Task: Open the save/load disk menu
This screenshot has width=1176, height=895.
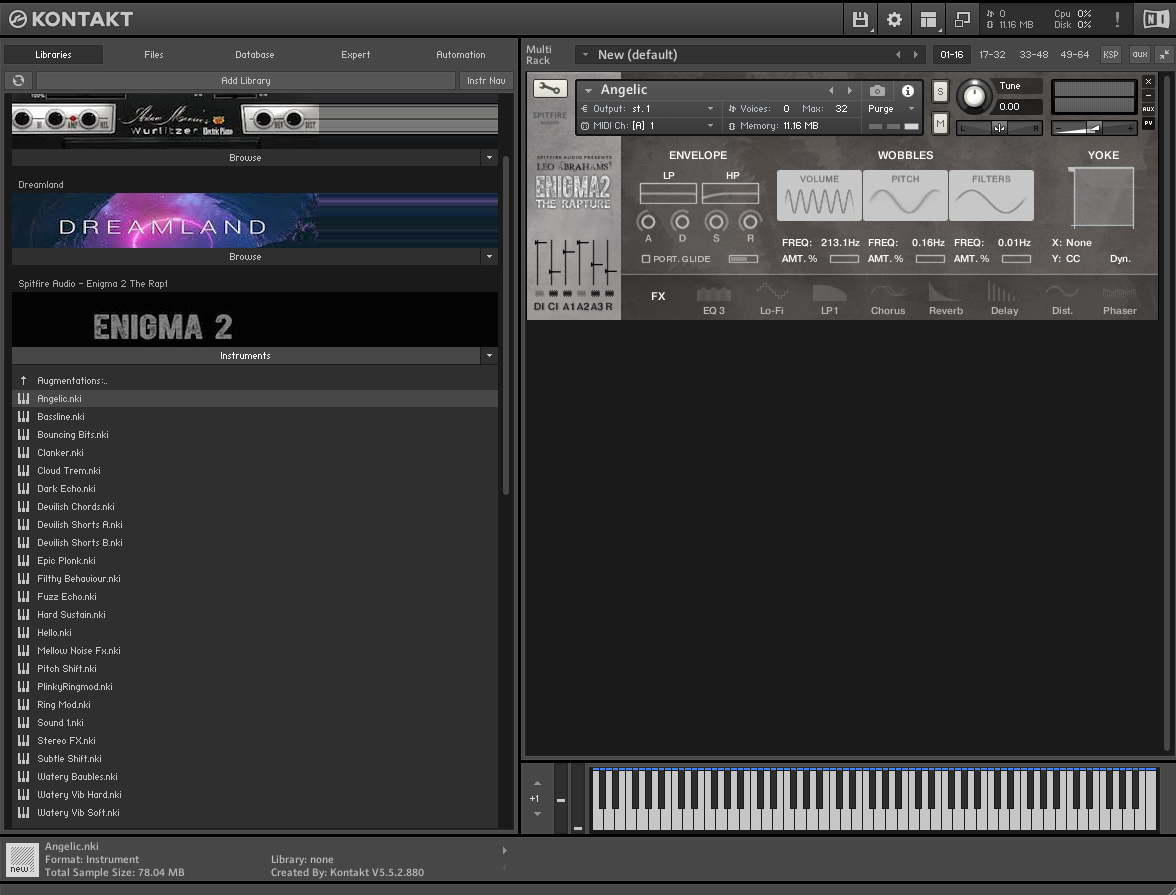Action: (860, 20)
